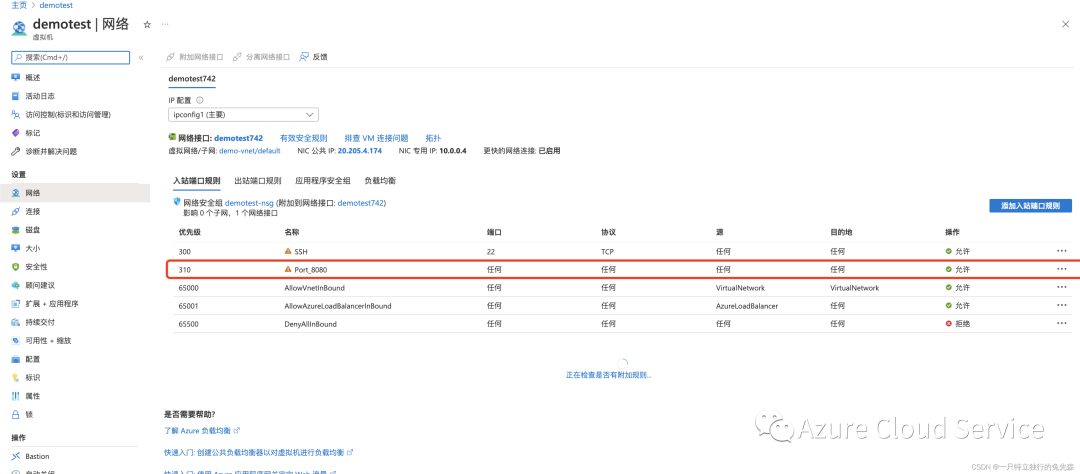Sort by 优先级 column header

click(189, 232)
